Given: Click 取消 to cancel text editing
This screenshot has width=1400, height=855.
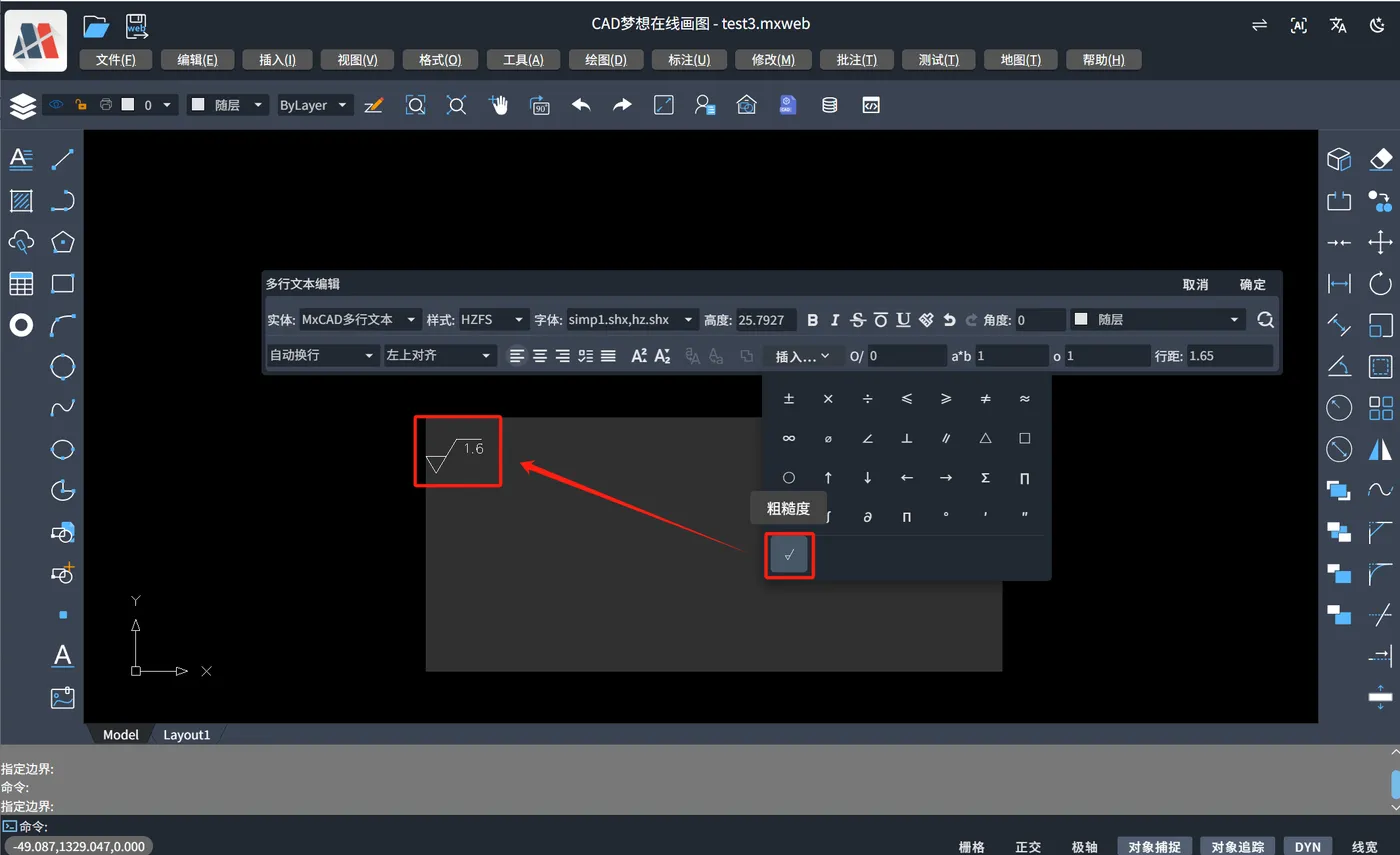Looking at the screenshot, I should coord(1195,284).
